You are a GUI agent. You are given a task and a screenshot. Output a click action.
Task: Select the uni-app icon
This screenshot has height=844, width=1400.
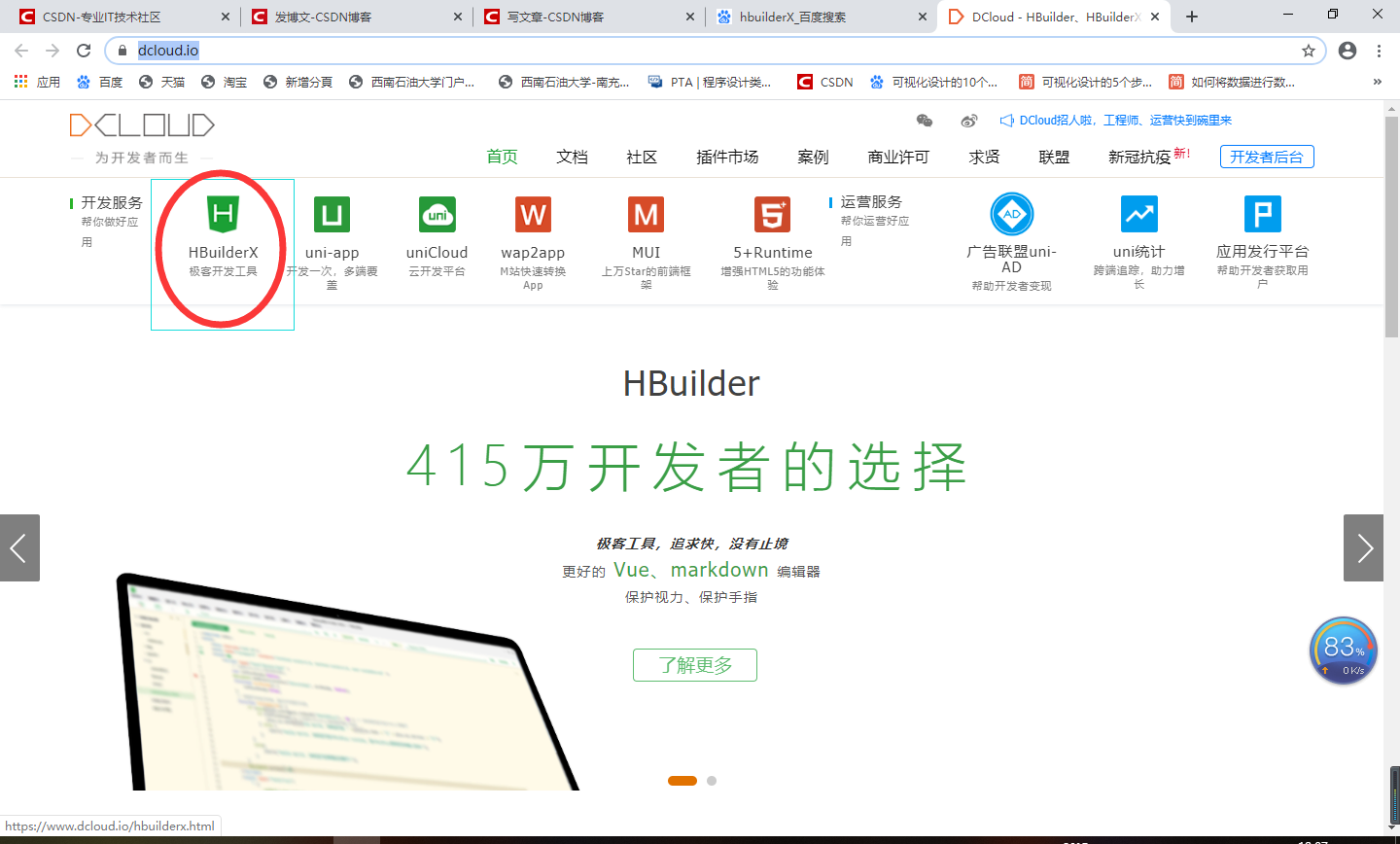(x=332, y=214)
